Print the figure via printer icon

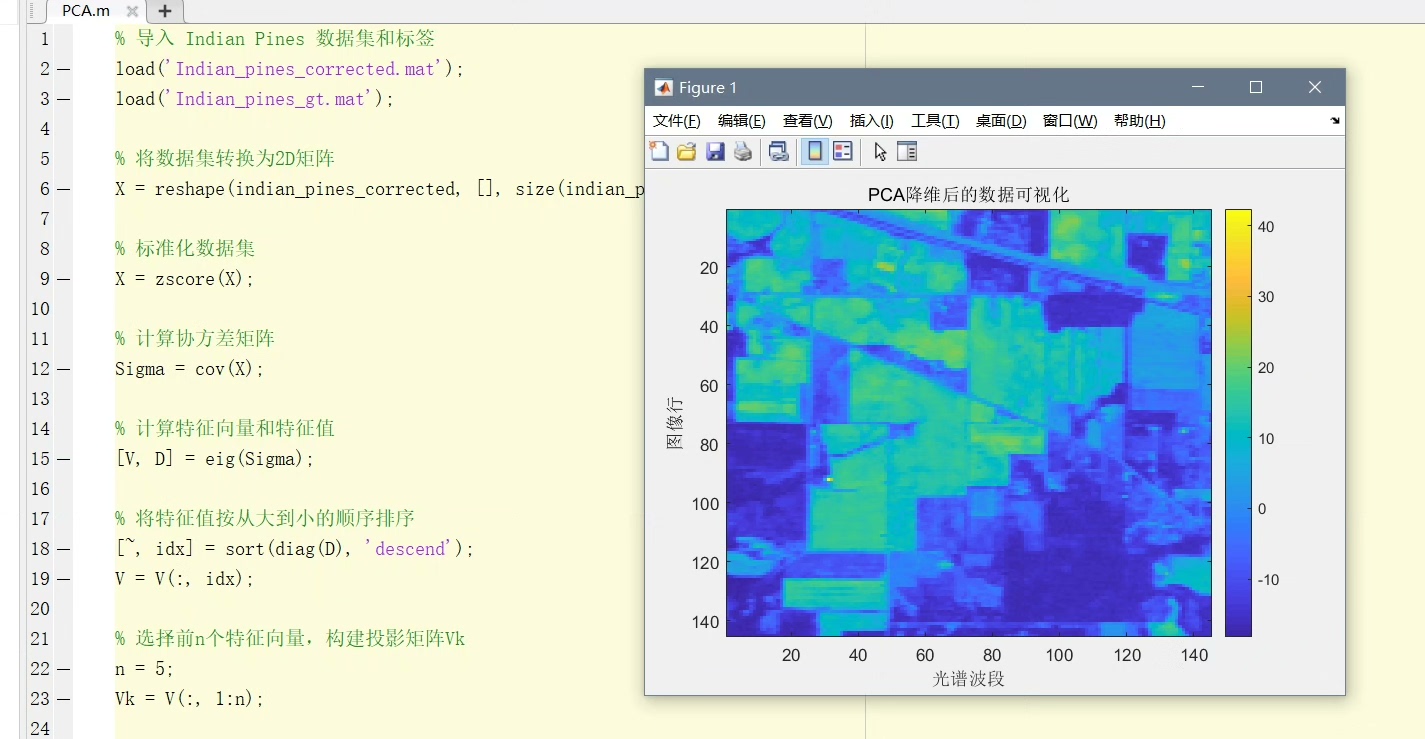[x=743, y=151]
